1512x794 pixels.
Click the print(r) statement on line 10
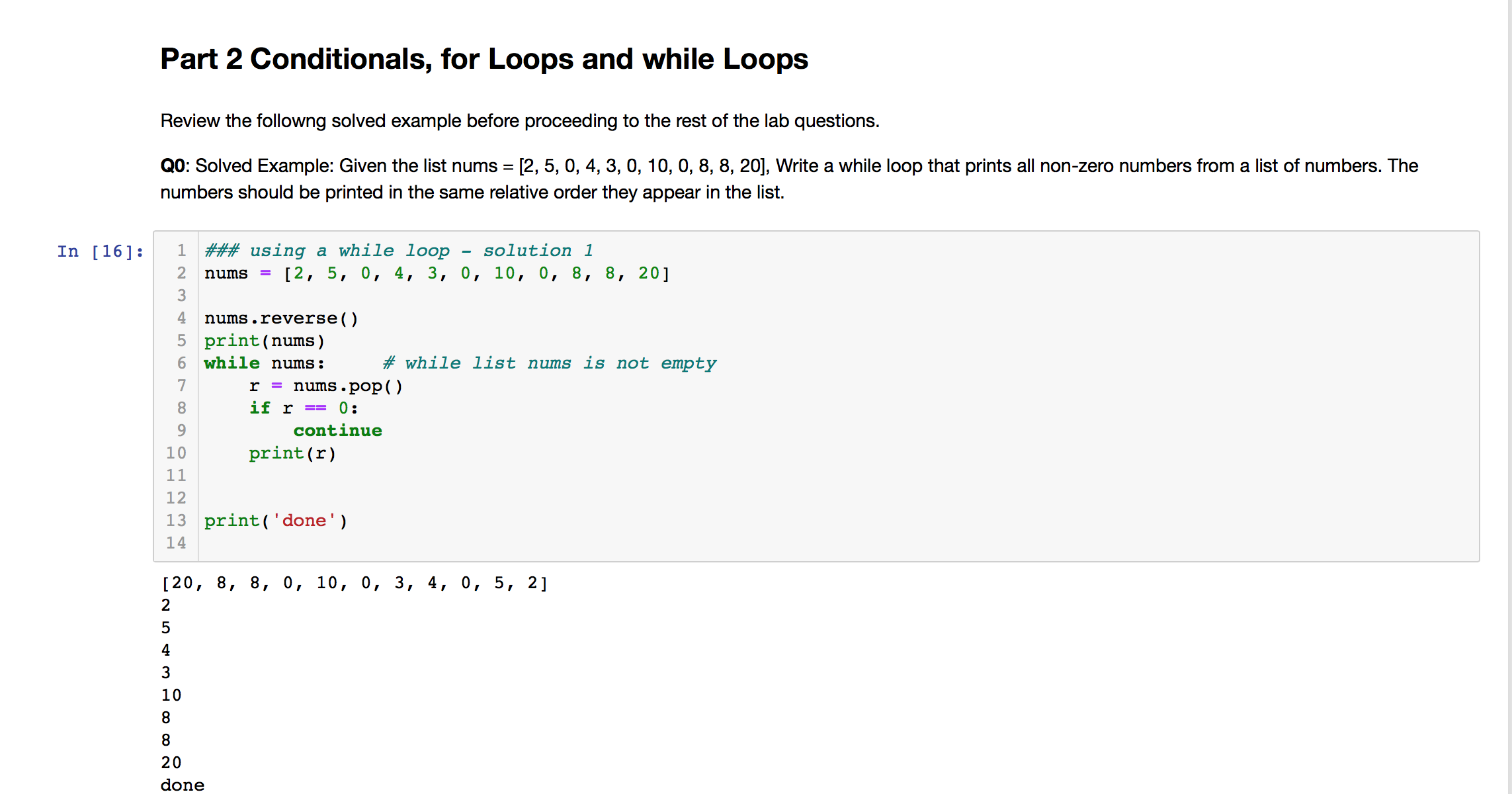coord(292,453)
